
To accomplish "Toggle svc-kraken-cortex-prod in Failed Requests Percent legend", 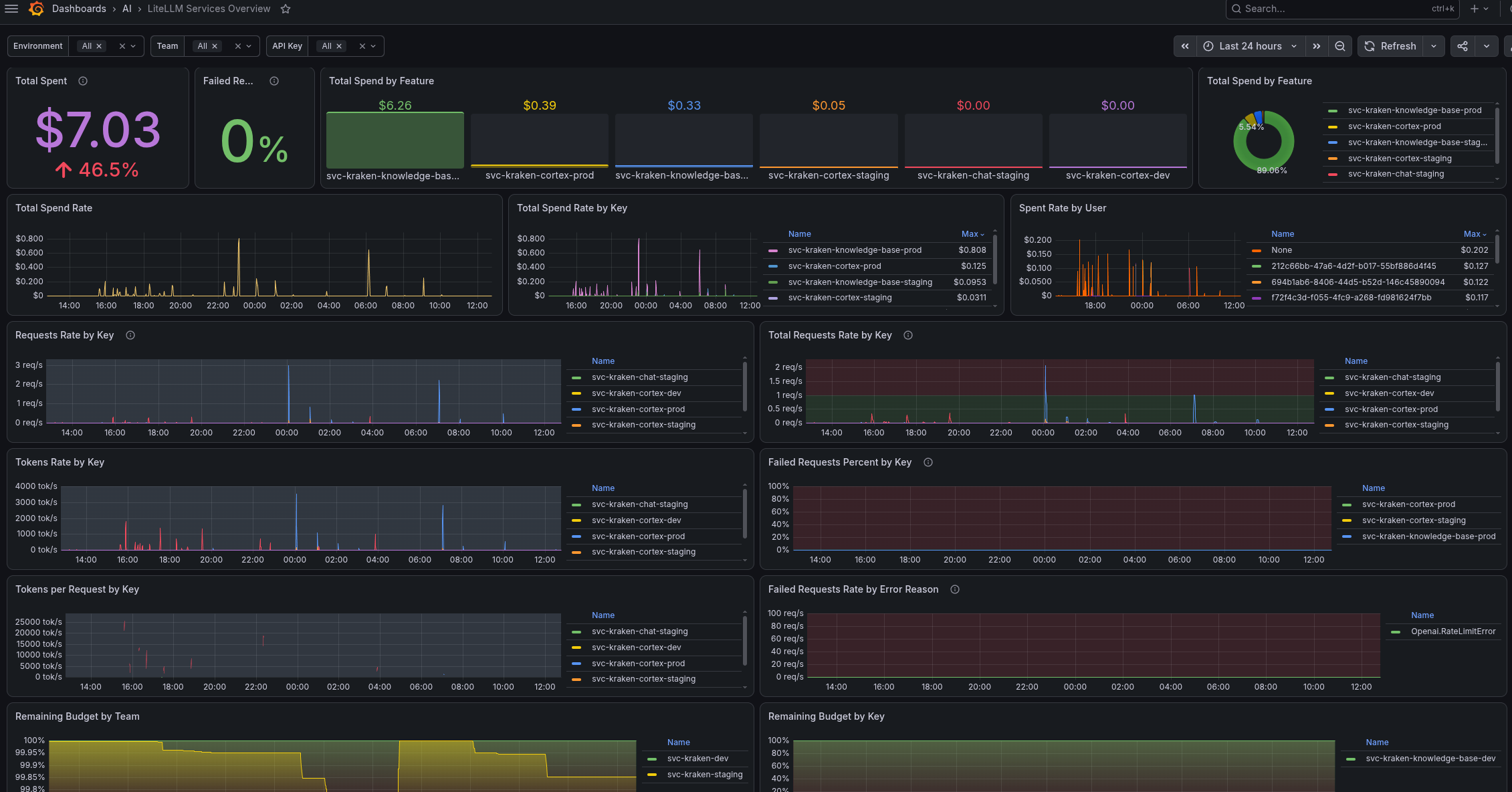I will [x=1408, y=504].
